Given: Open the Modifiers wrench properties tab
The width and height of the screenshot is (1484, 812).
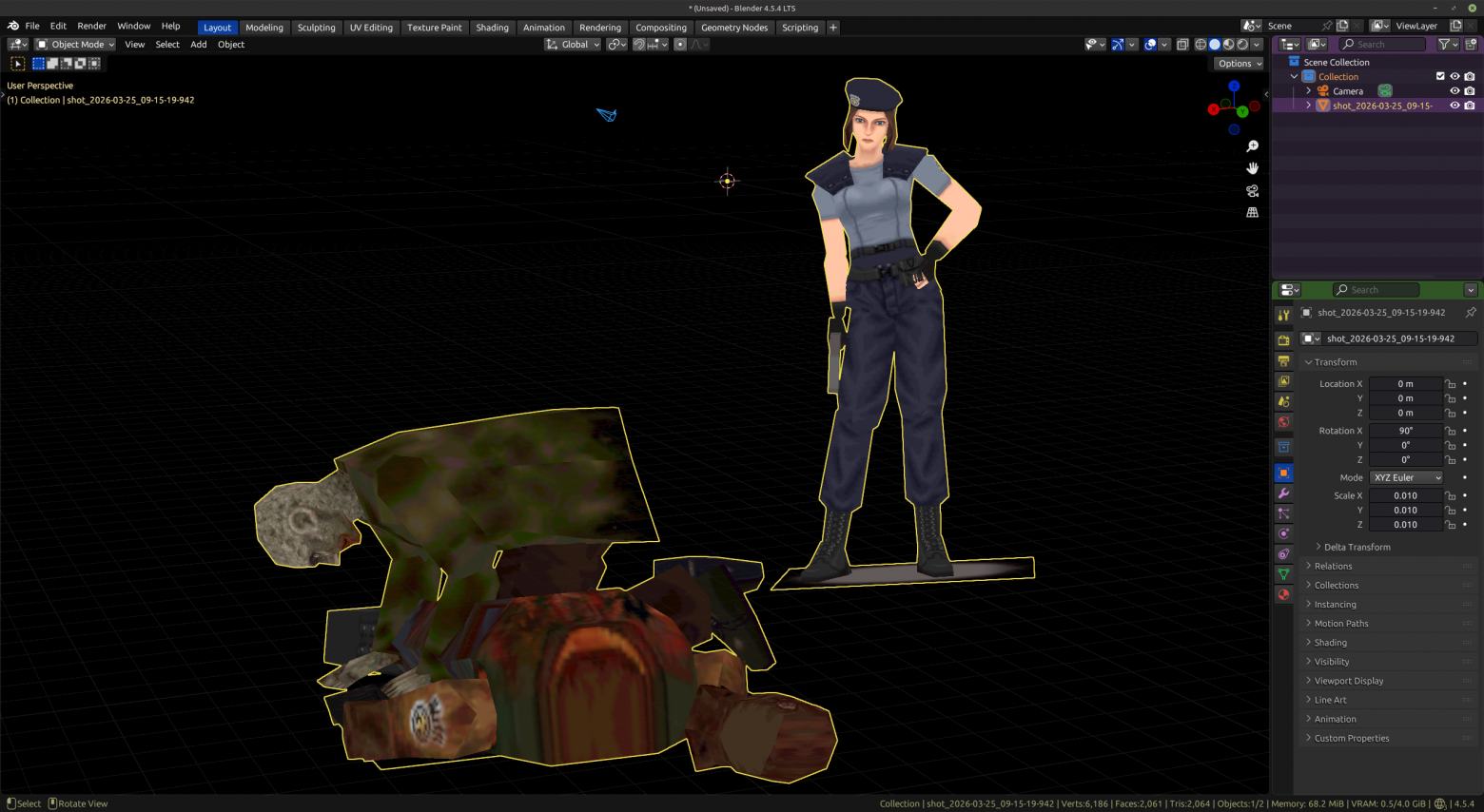Looking at the screenshot, I should coord(1283,493).
